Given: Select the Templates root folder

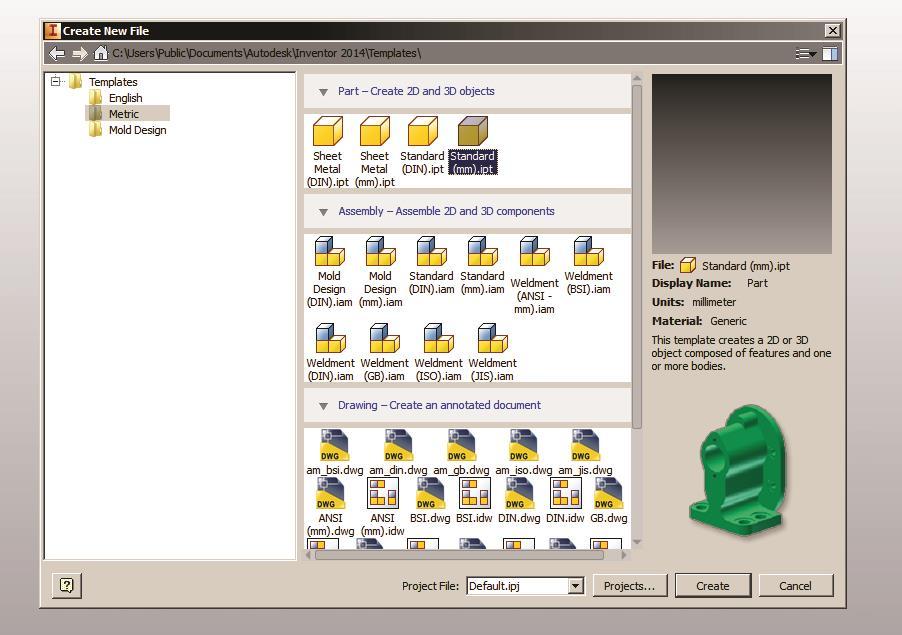Looking at the screenshot, I should pos(104,82).
